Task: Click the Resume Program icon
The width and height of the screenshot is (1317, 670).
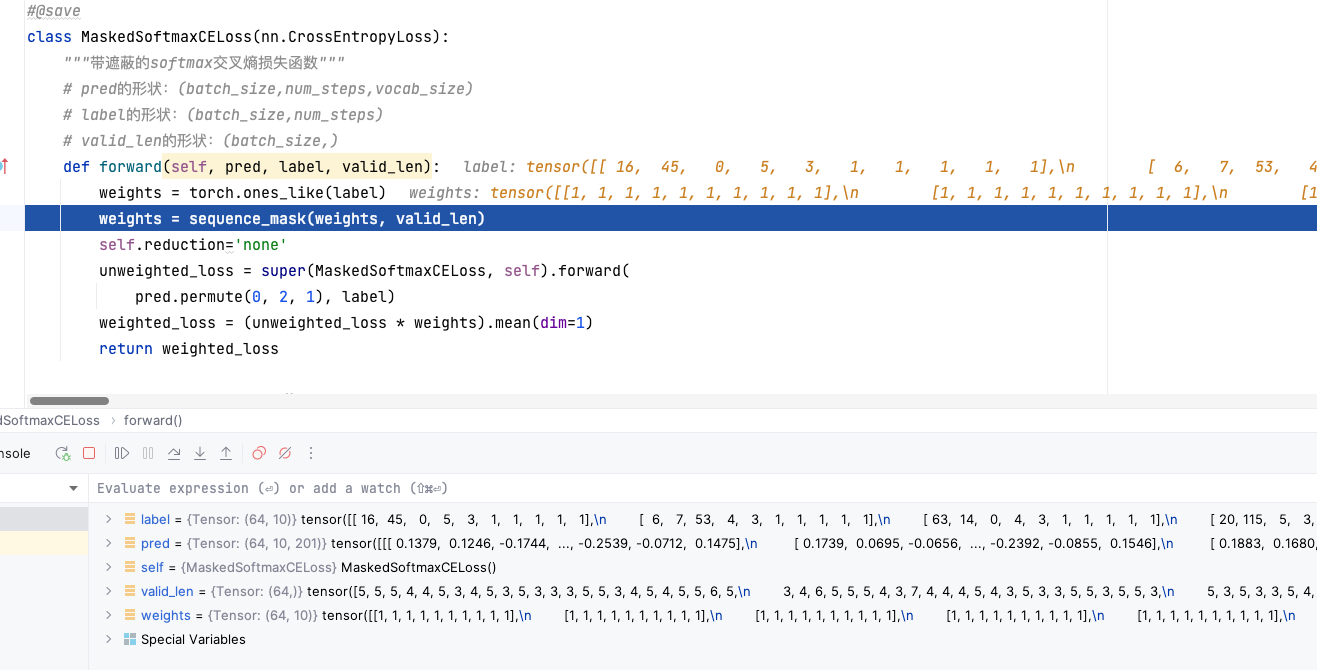Action: (x=121, y=453)
